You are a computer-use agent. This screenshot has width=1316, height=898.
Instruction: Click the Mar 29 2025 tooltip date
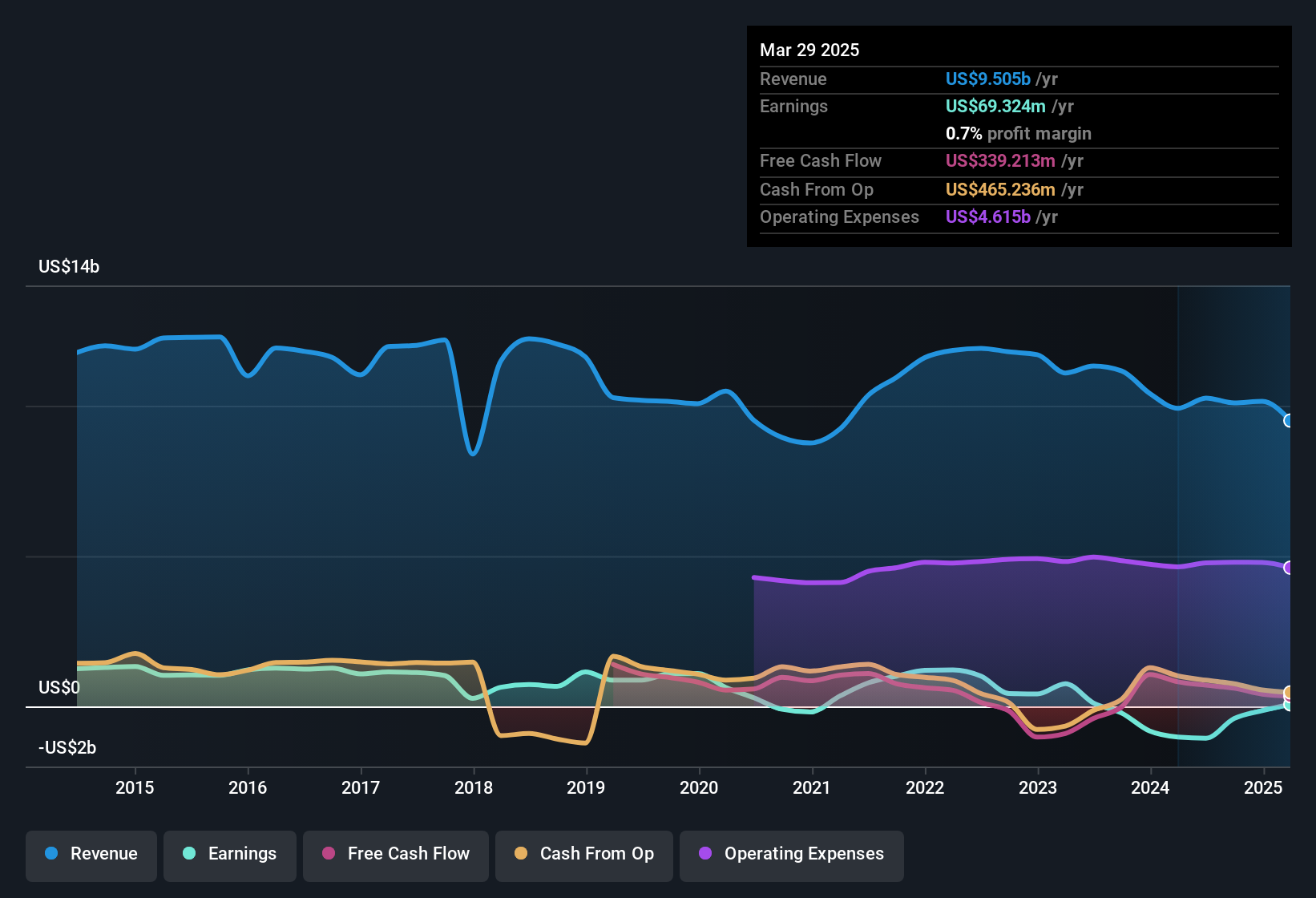point(809,51)
